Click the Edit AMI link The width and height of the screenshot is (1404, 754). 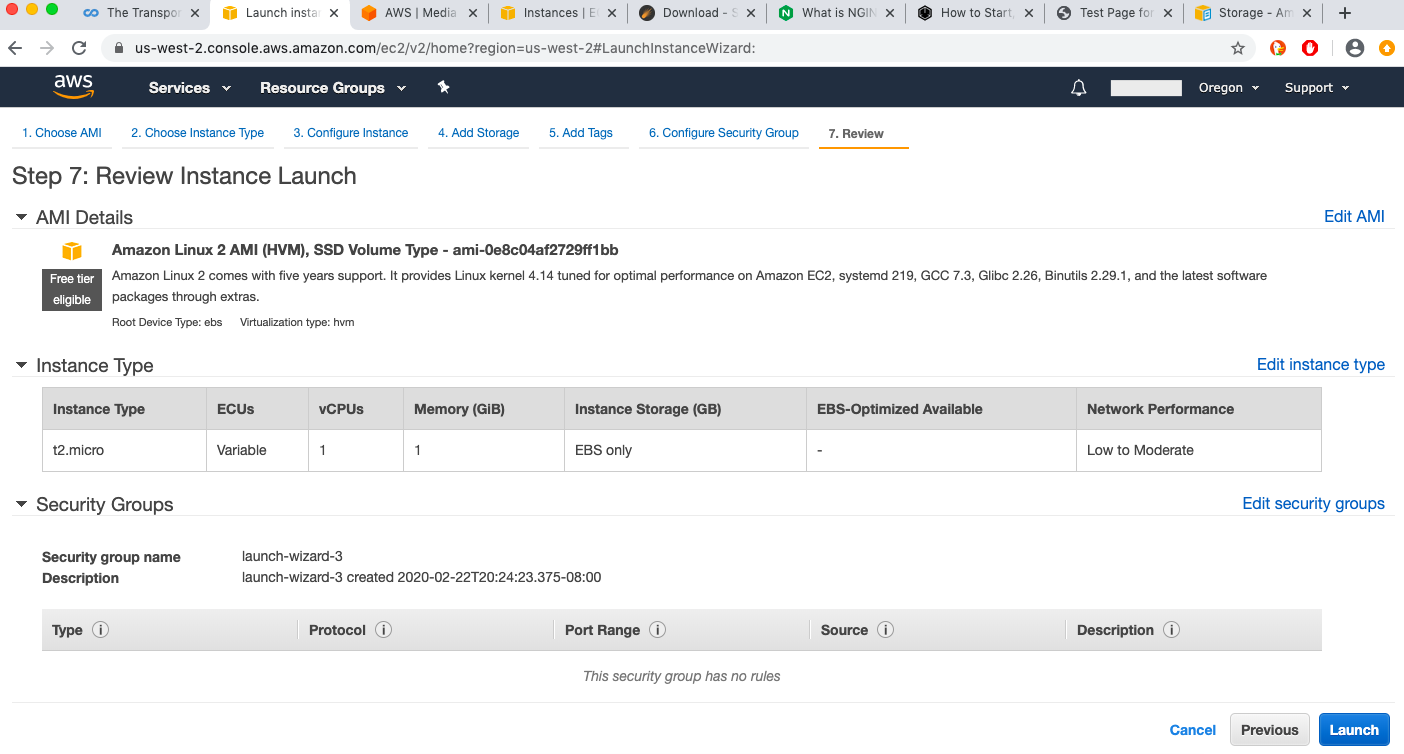click(x=1354, y=217)
